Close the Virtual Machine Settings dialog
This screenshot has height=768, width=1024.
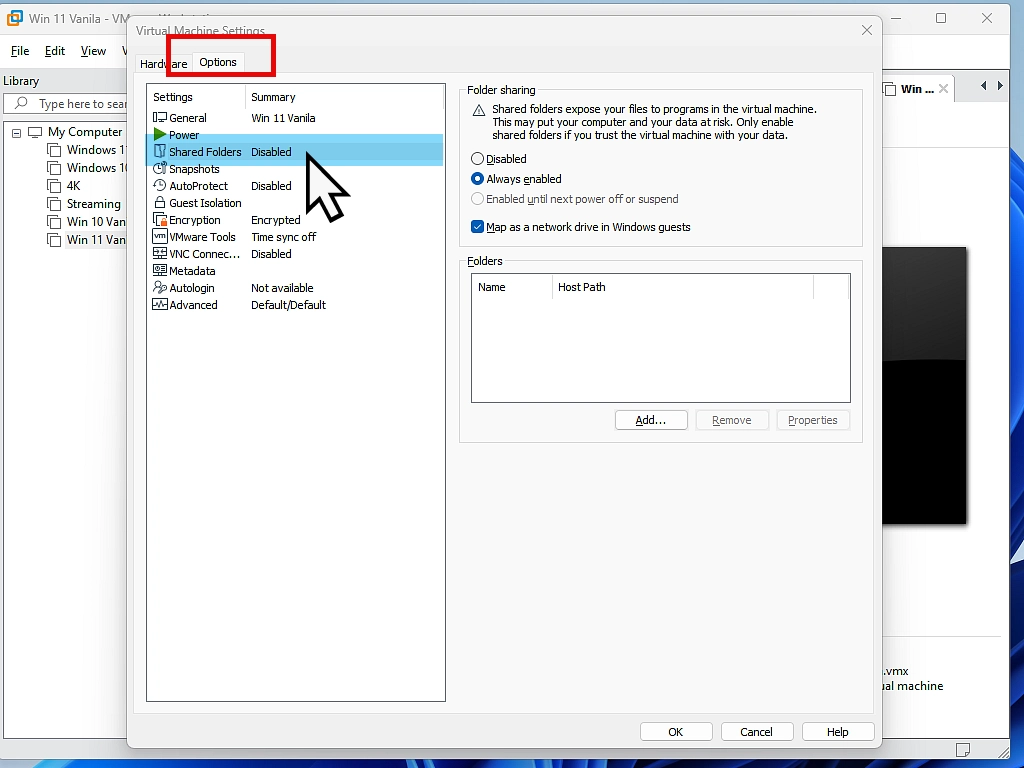[867, 30]
